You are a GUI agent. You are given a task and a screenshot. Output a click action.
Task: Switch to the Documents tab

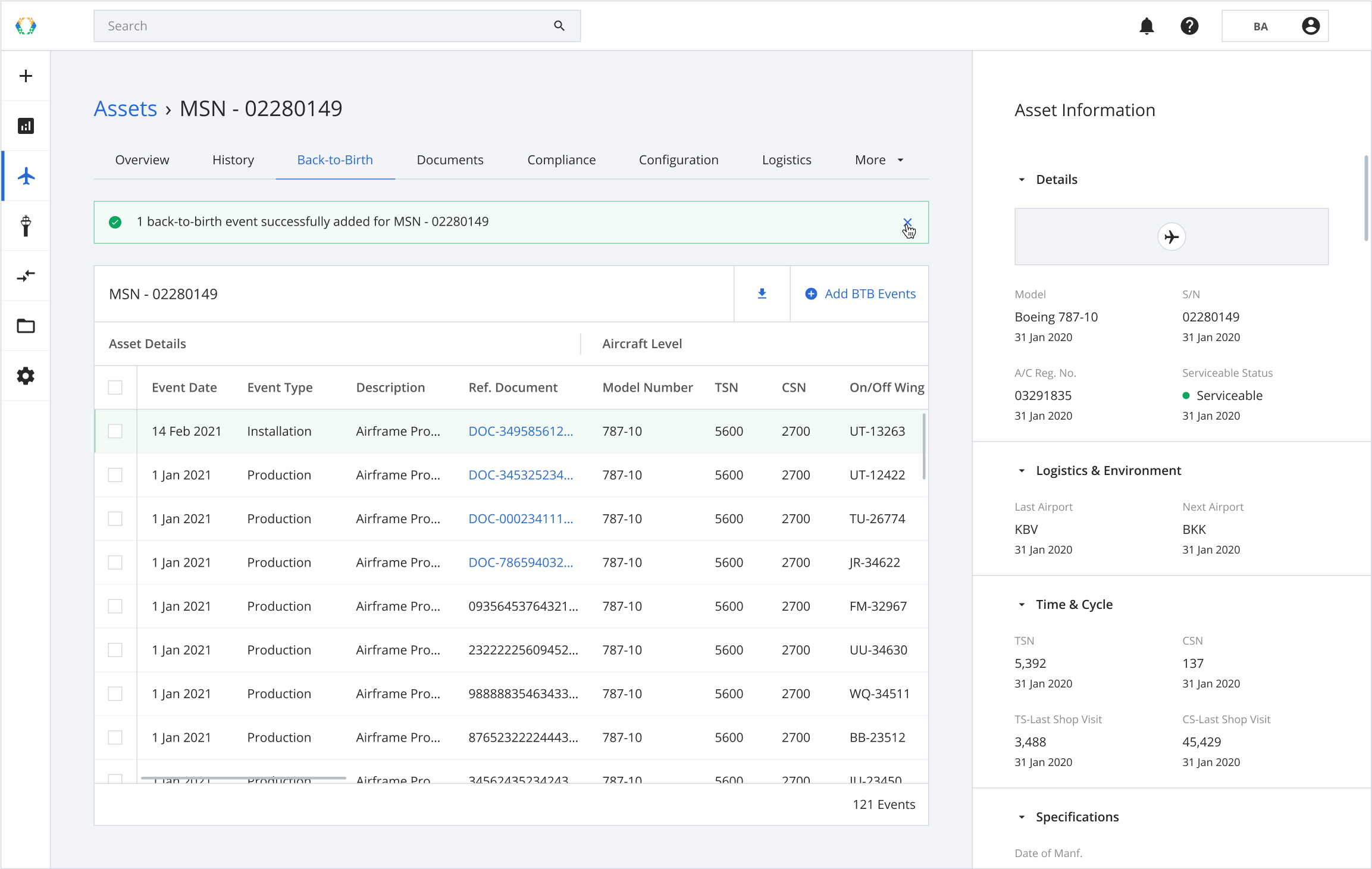tap(450, 160)
